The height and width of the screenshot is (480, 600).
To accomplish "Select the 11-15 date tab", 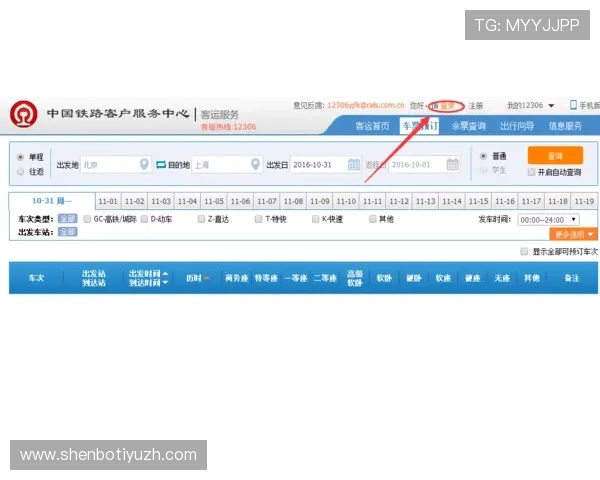I will 479,201.
